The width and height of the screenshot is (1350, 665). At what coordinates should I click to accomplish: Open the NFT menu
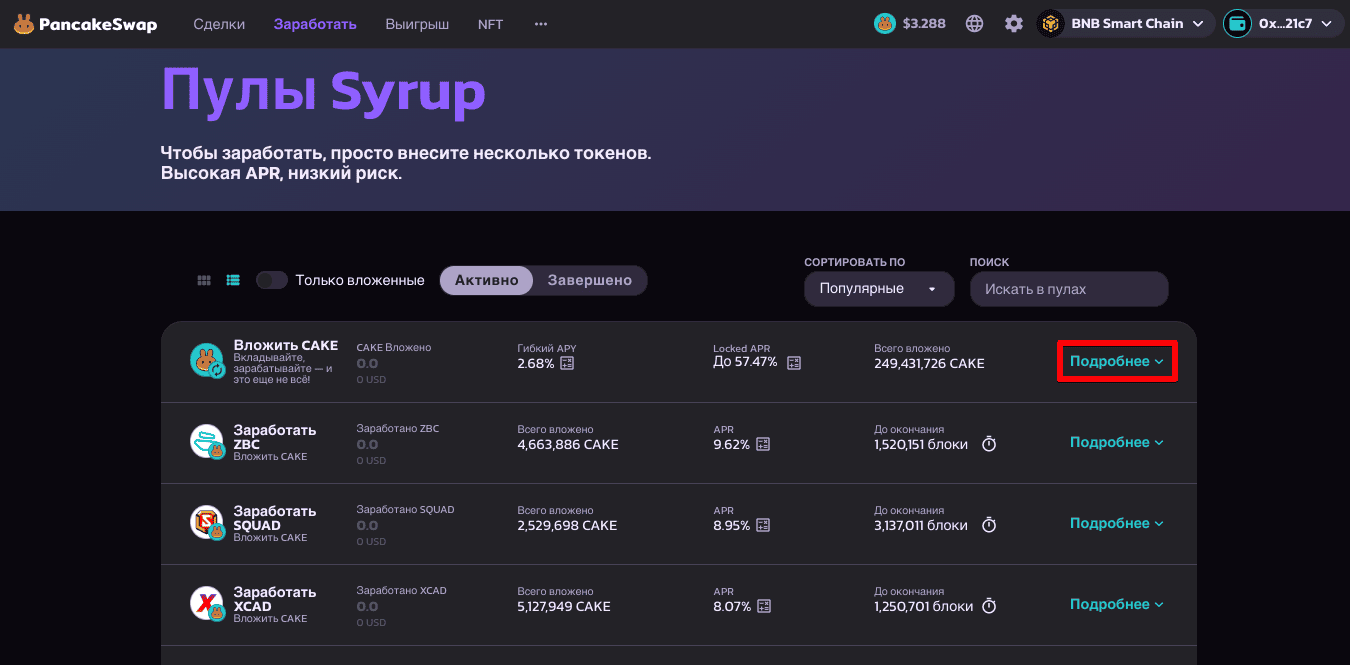tap(491, 24)
